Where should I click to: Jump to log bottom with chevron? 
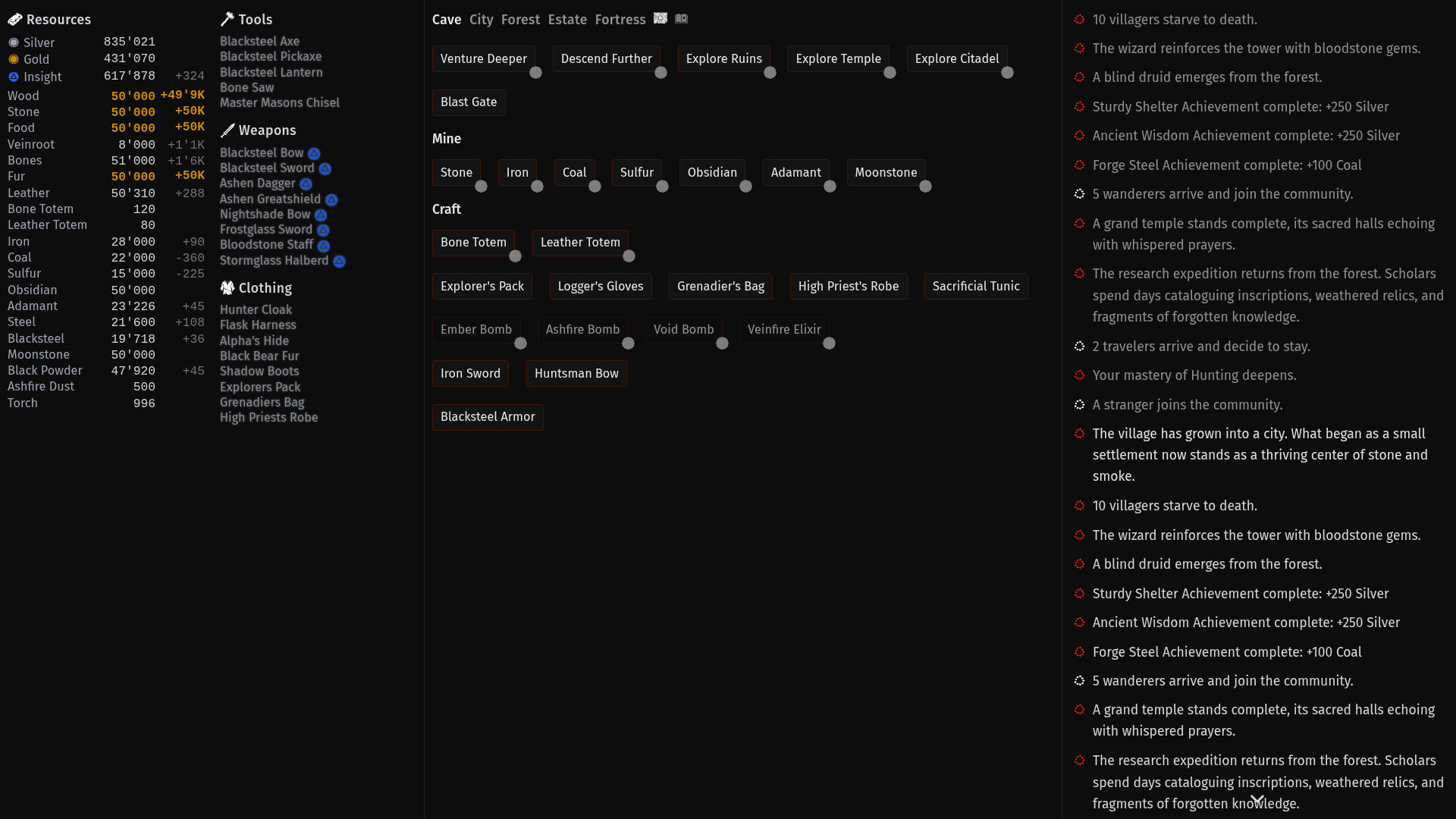[1257, 800]
